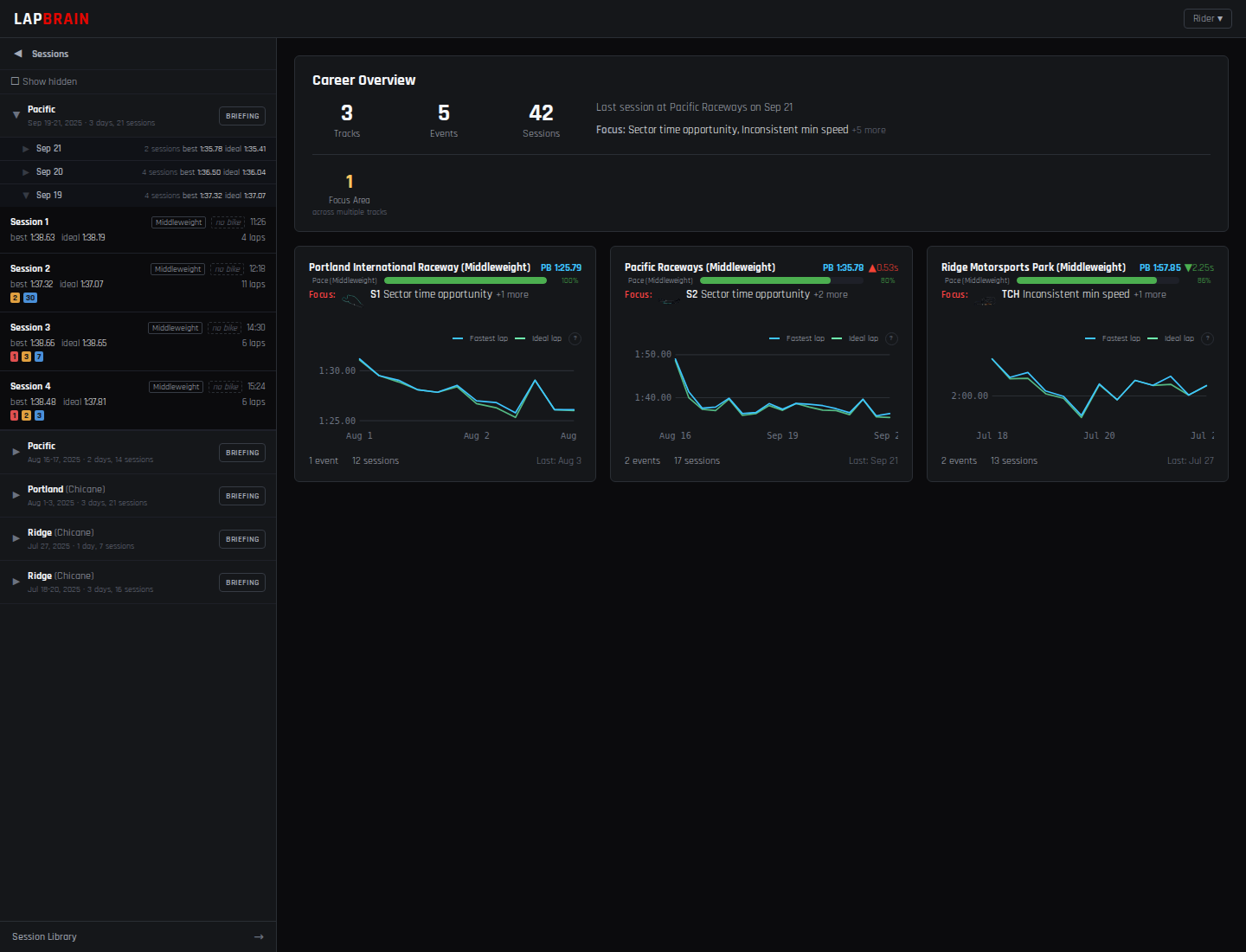Enable the Show hidden checkbox

[x=15, y=81]
